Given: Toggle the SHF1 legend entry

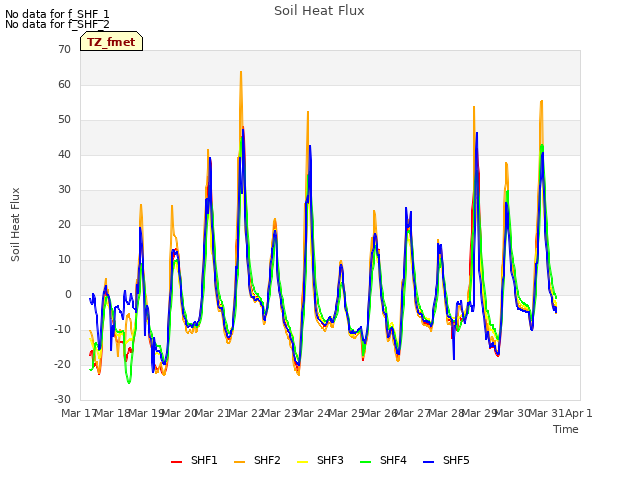Looking at the screenshot, I should [194, 460].
